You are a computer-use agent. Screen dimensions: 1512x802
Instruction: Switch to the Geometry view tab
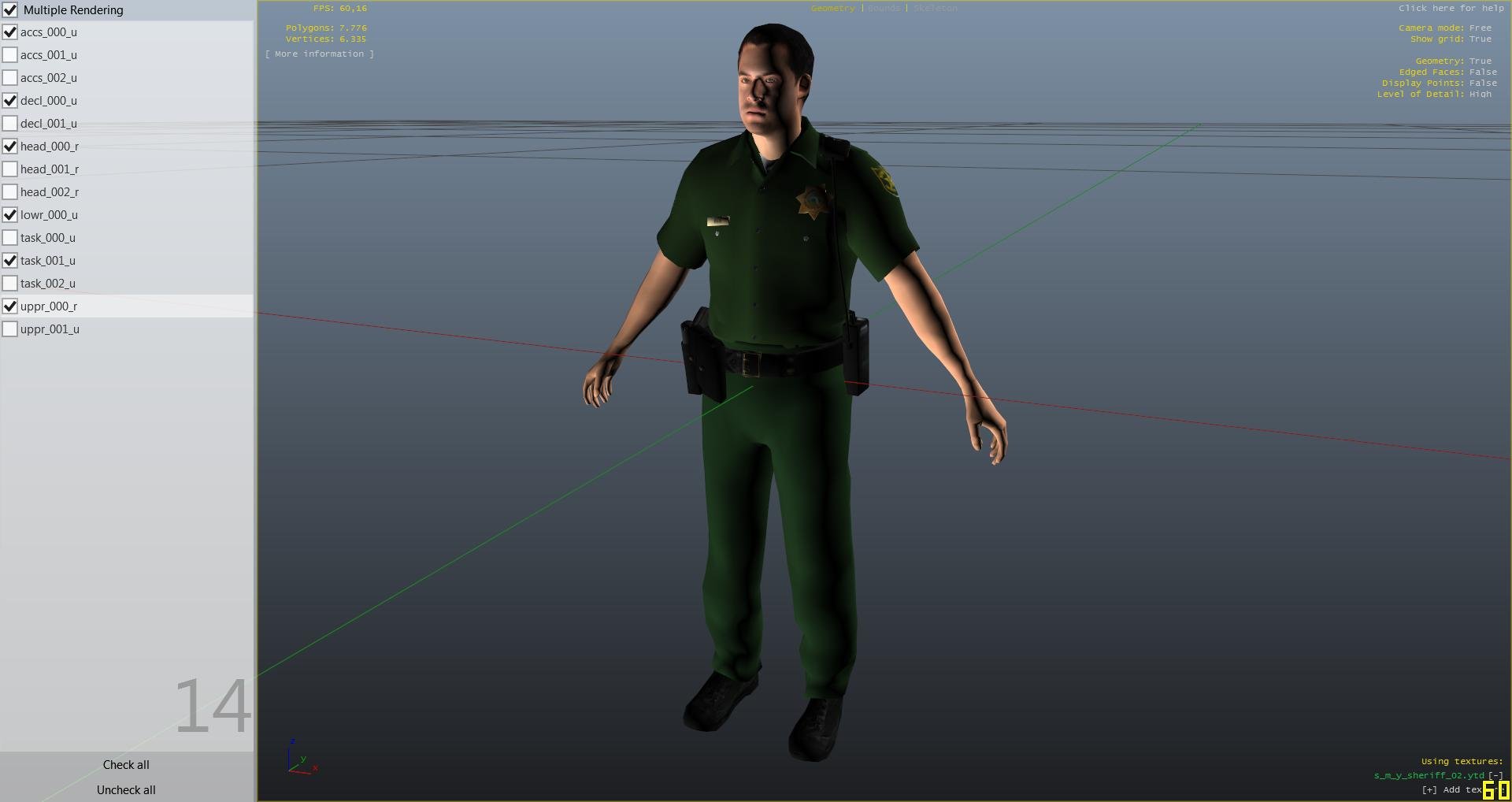coord(832,8)
